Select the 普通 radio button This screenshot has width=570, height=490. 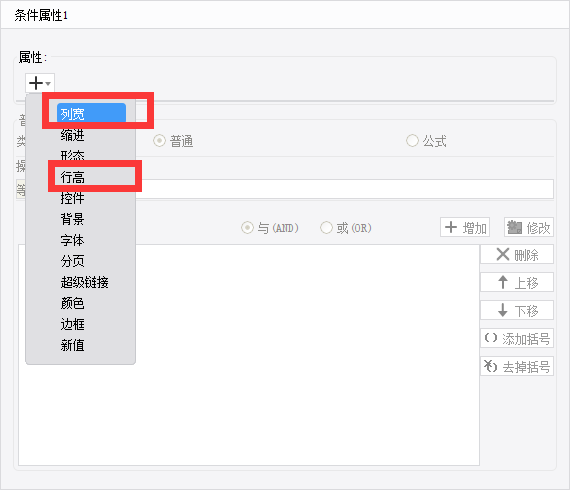159,141
